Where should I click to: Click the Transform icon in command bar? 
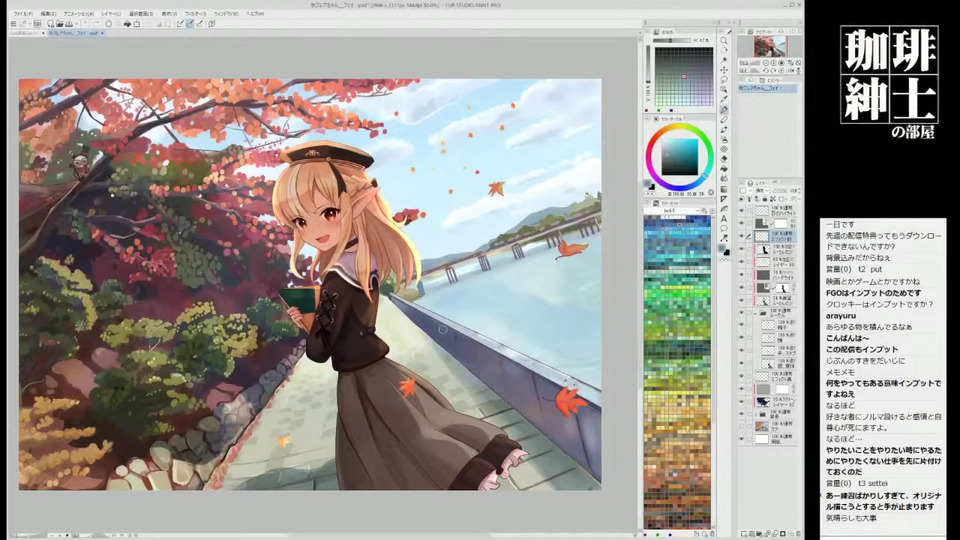point(137,24)
